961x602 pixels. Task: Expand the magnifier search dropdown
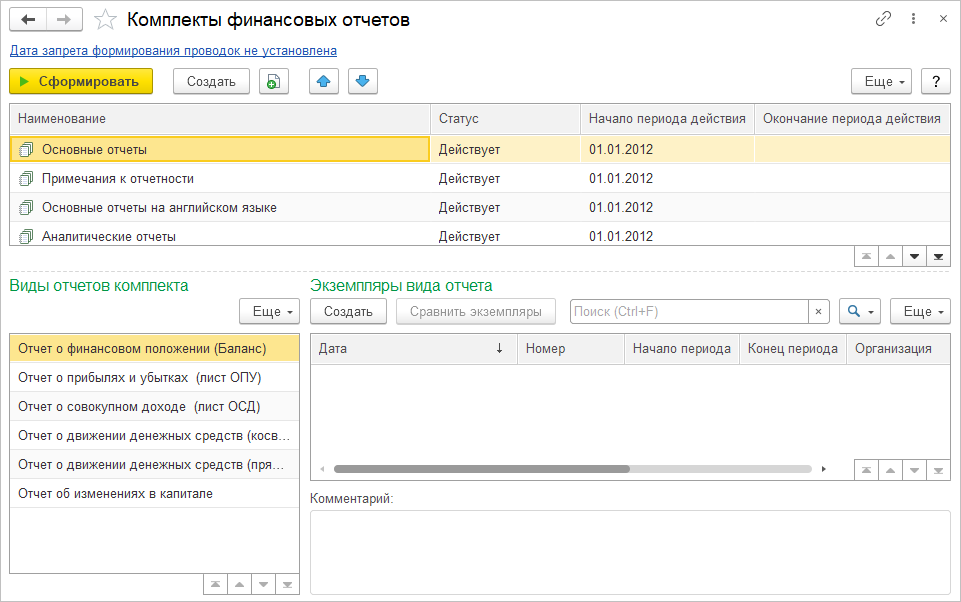tap(859, 312)
